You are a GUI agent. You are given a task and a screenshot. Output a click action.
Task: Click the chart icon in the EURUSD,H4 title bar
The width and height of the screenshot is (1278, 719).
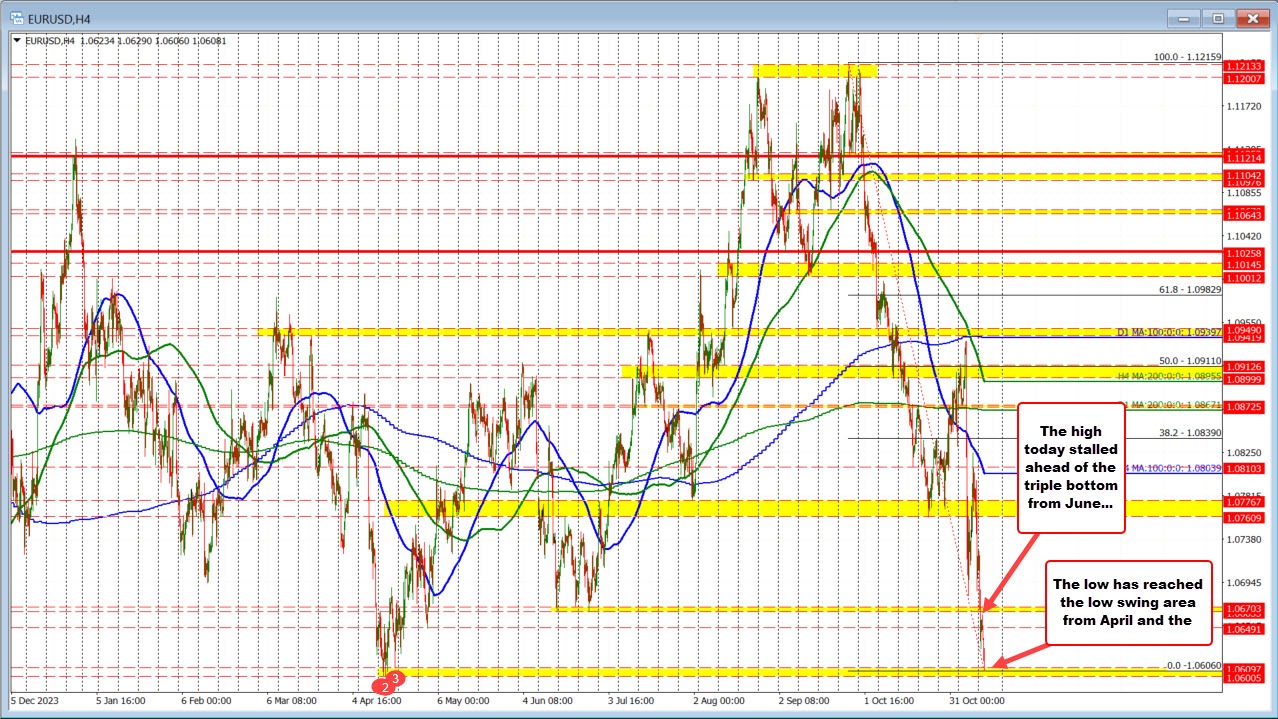pyautogui.click(x=18, y=18)
